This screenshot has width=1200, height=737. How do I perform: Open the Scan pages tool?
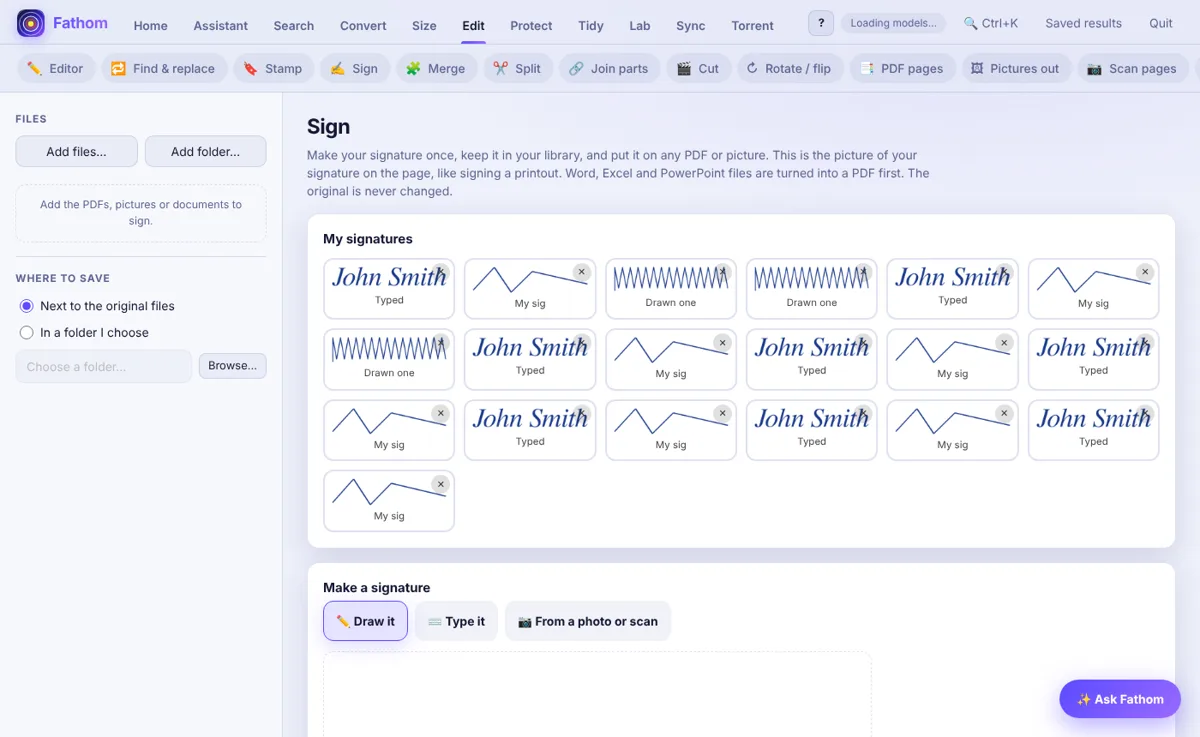tap(1132, 68)
